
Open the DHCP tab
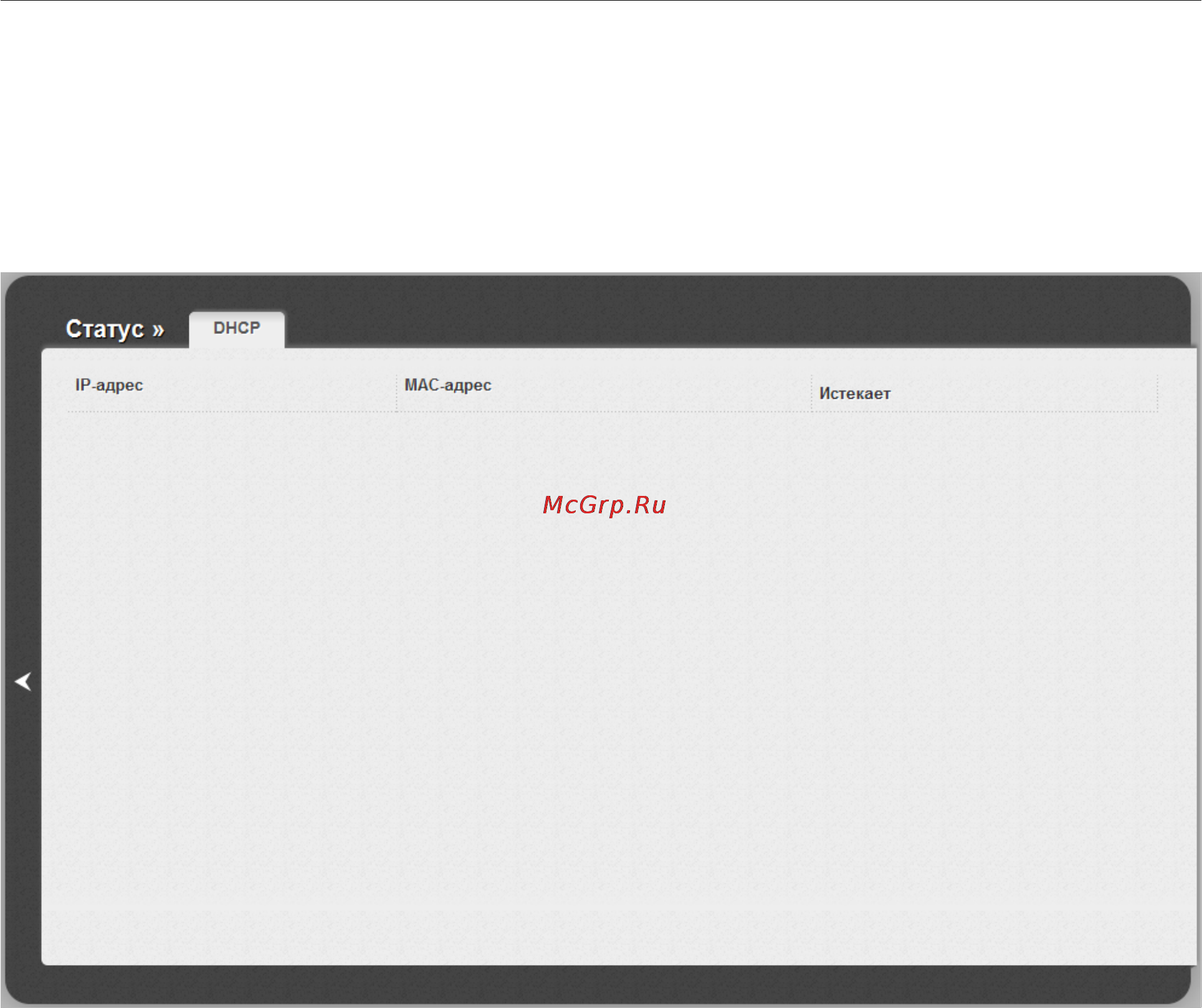click(237, 328)
